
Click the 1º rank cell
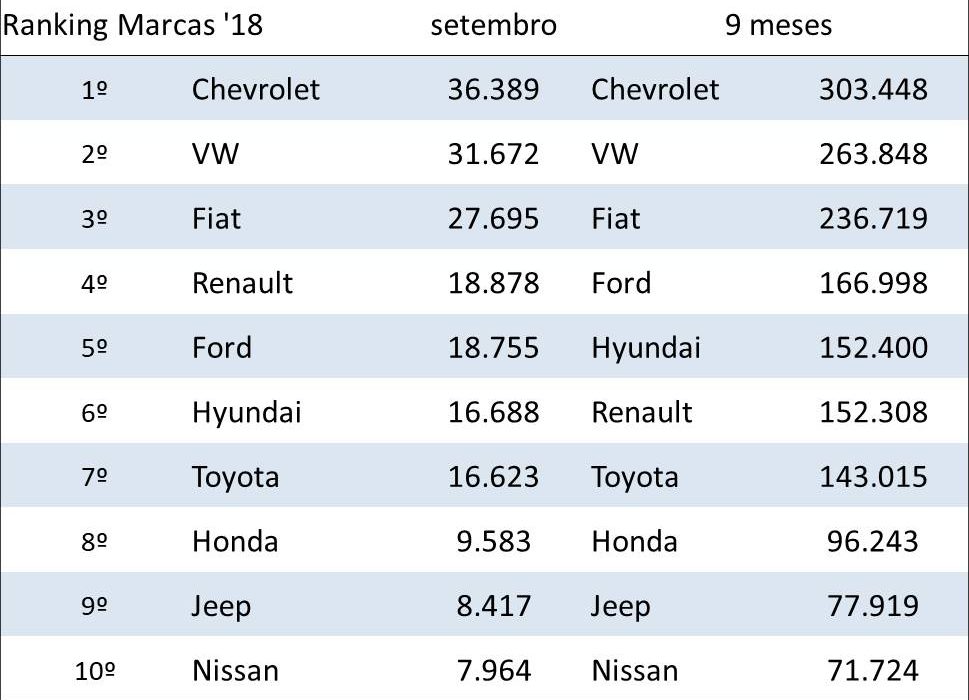click(x=95, y=90)
